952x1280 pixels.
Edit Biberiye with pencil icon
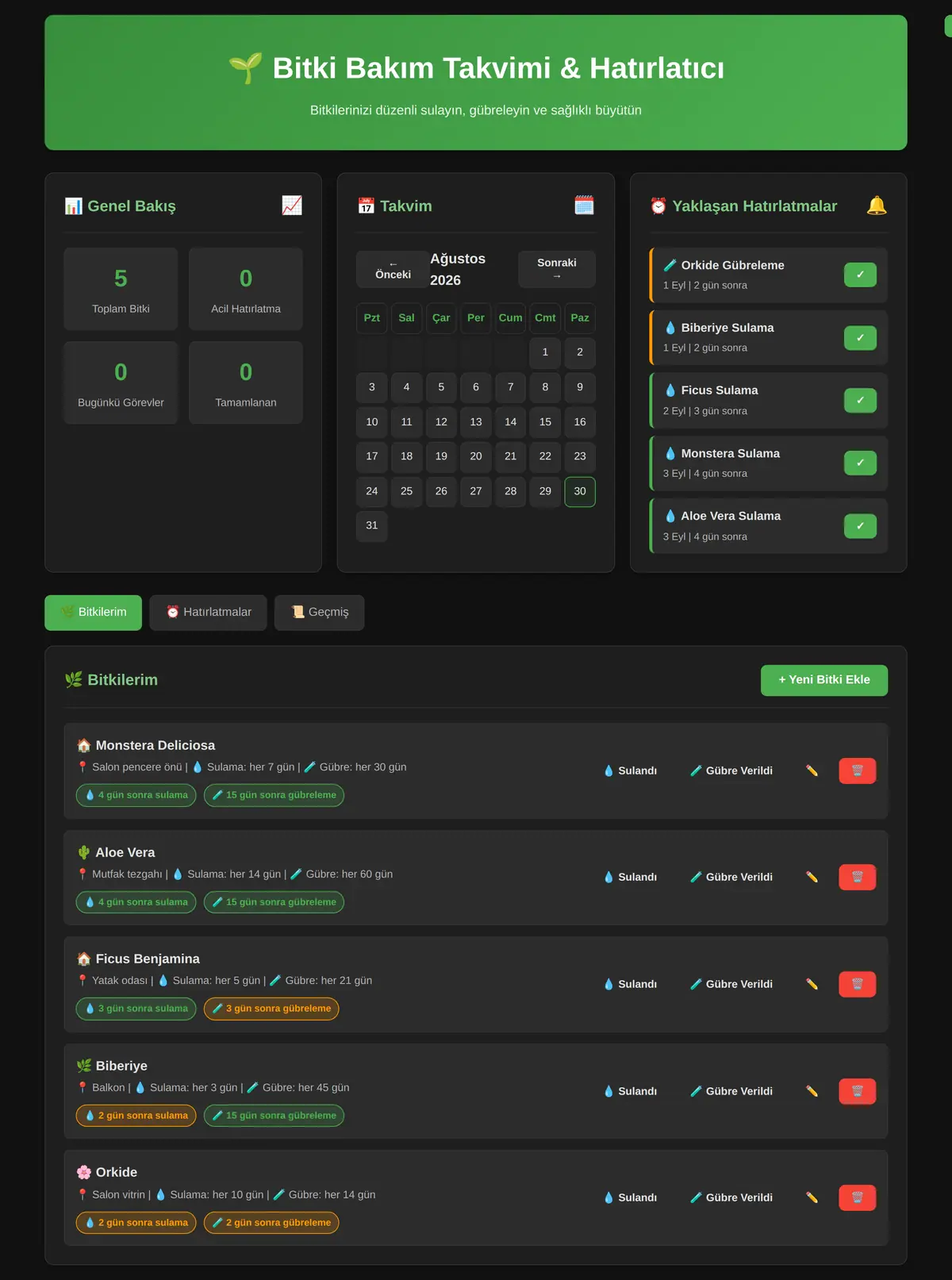[812, 1091]
